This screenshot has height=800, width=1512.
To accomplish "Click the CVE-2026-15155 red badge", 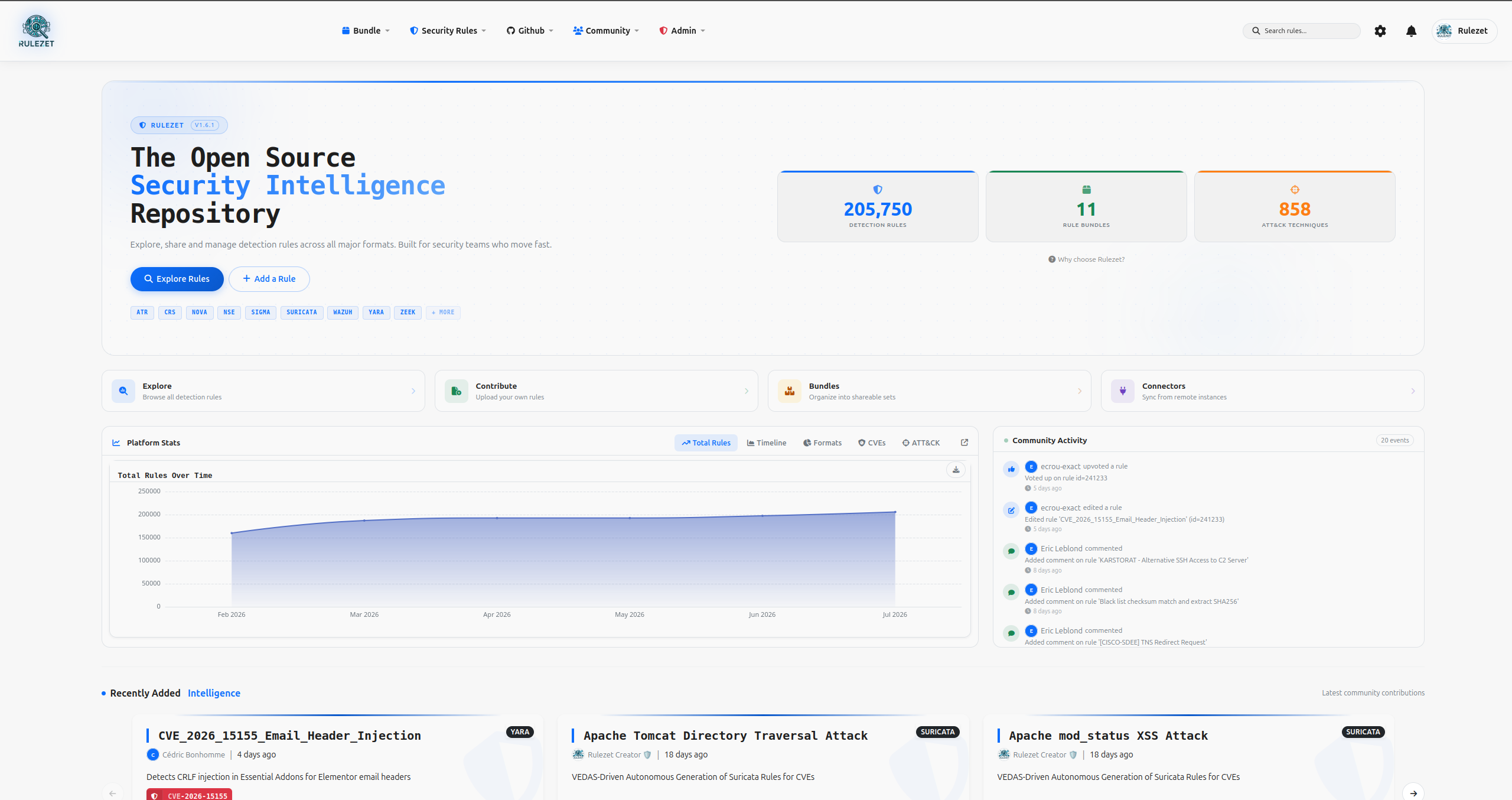I will coord(190,795).
